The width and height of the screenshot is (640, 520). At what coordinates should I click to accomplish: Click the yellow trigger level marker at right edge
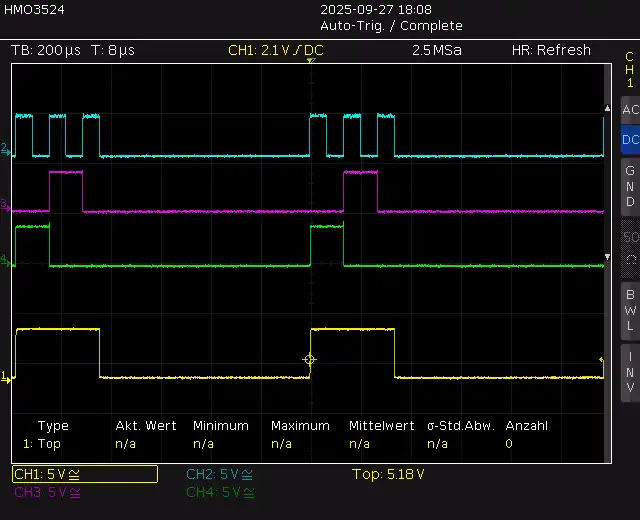[x=602, y=360]
